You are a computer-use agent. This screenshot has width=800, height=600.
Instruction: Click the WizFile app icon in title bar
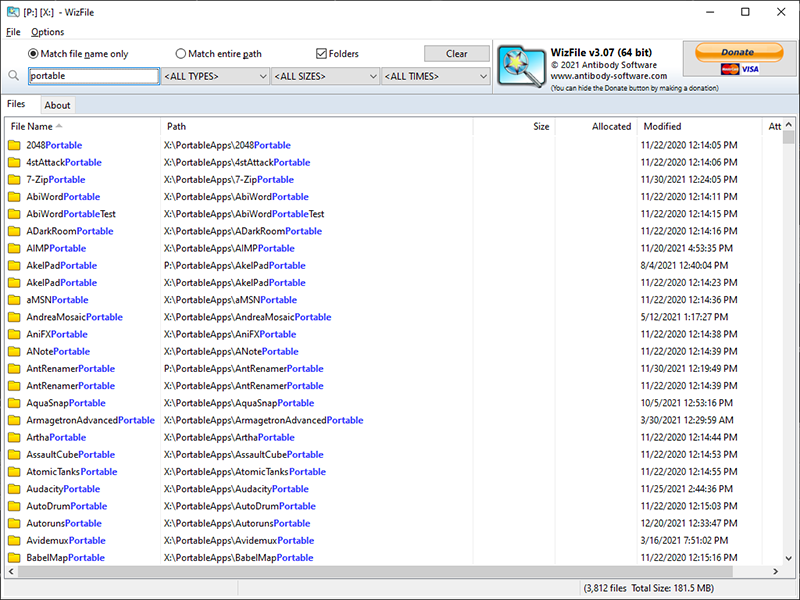pos(12,12)
